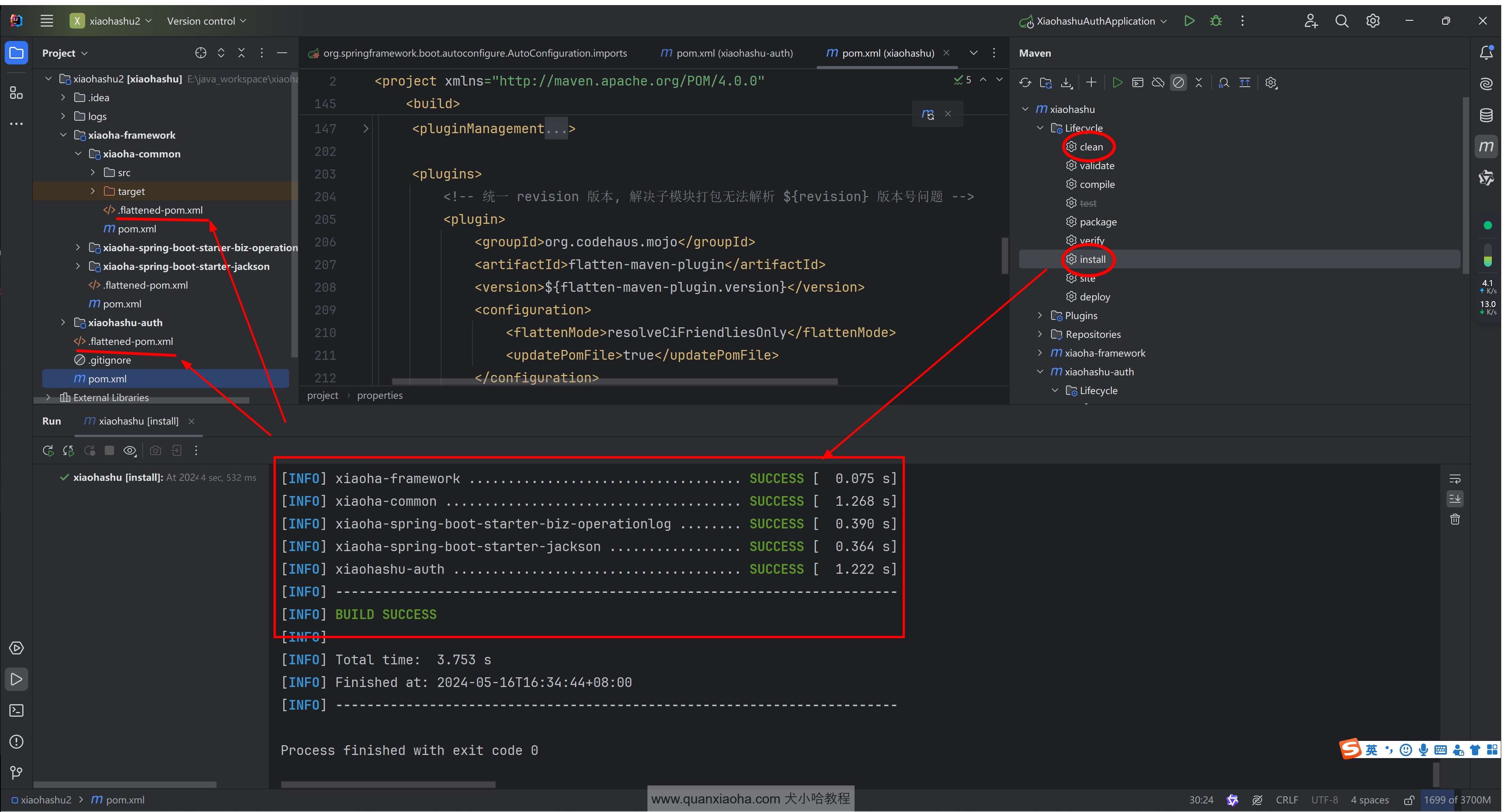
Task: Open Maven tool window sidebar icon
Action: pos(1486,146)
